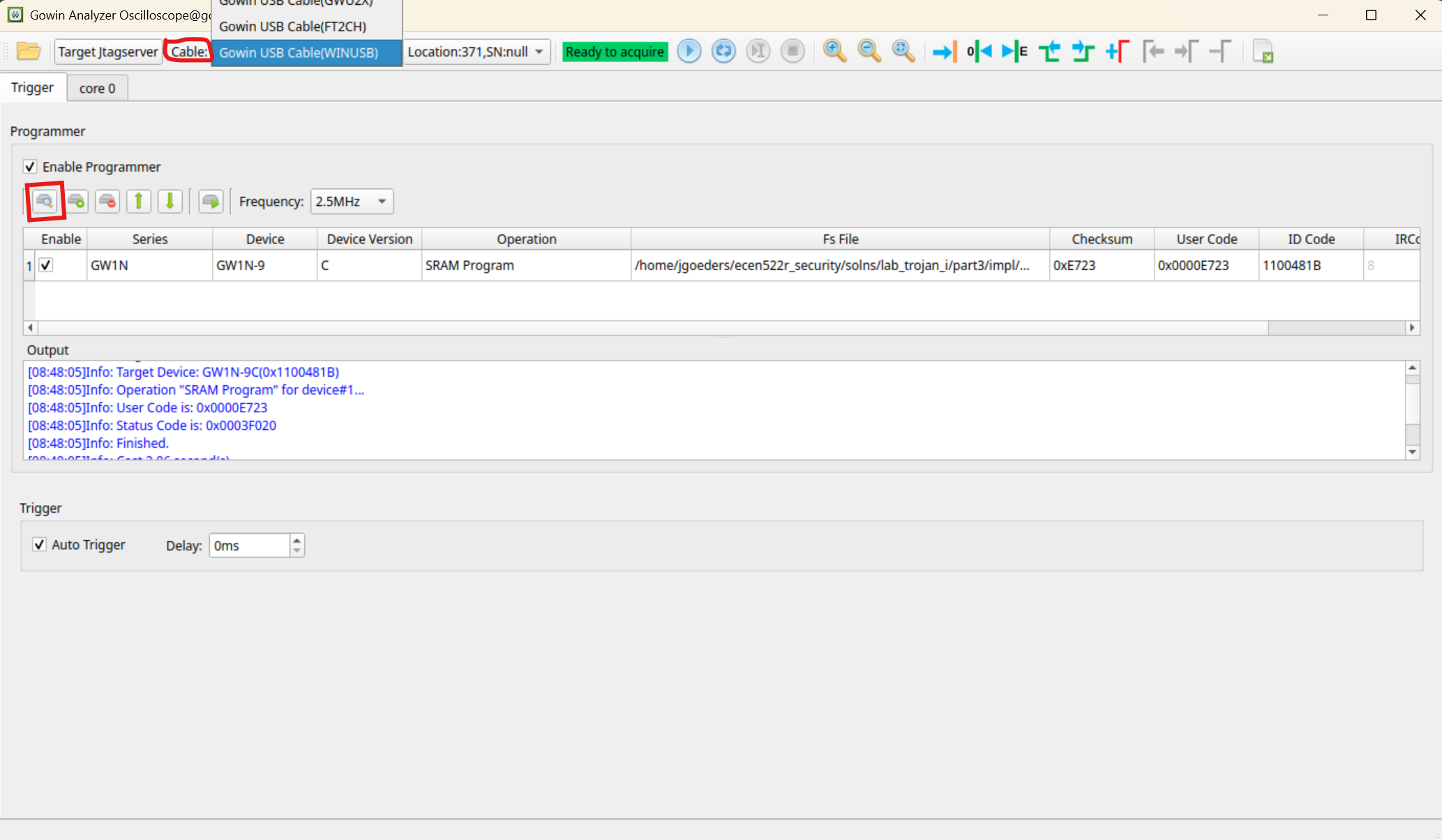Image resolution: width=1442 pixels, height=840 pixels.
Task: Select the GW1N-9 device cell
Action: coord(264,265)
